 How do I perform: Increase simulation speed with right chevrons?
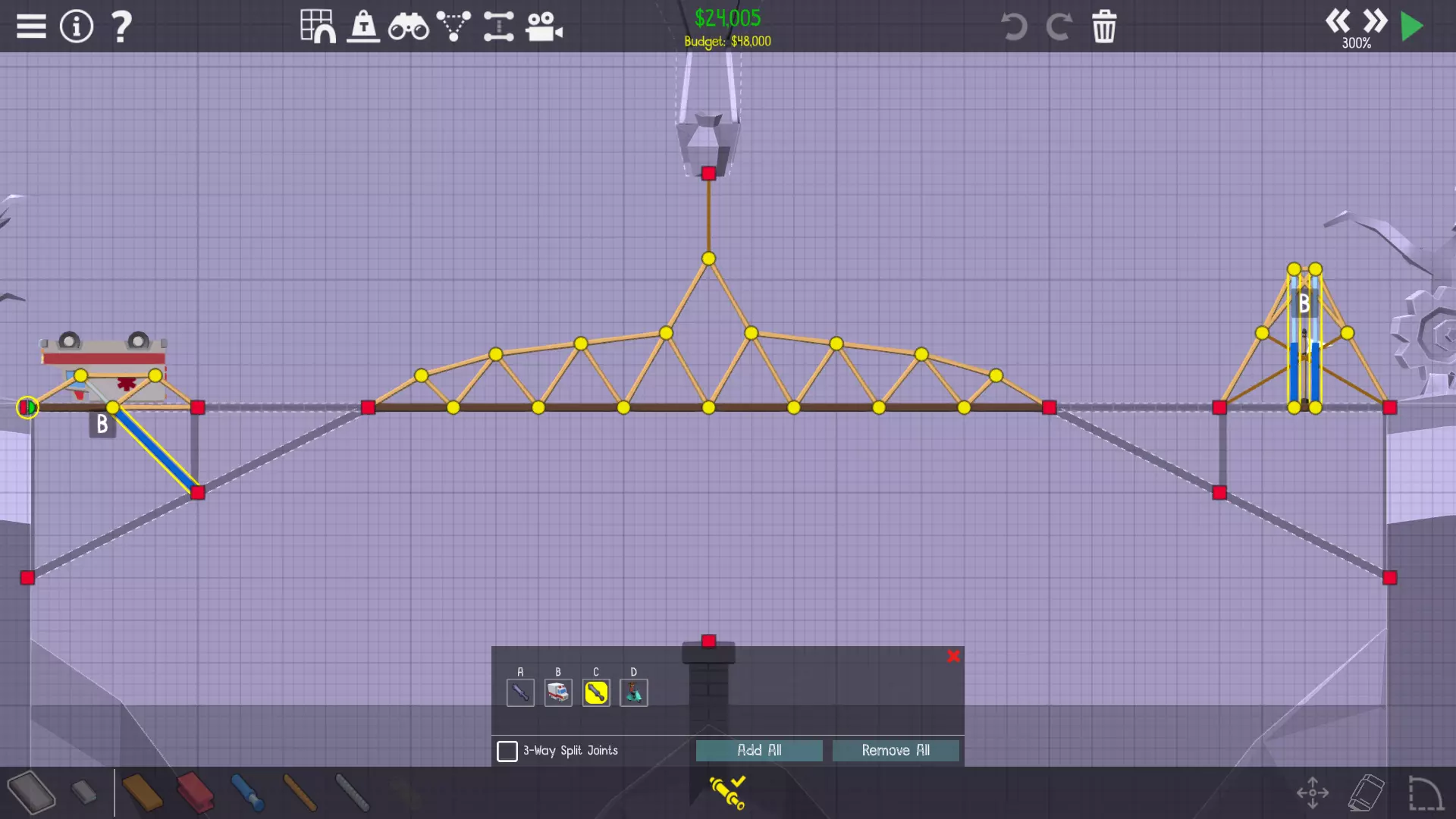pyautogui.click(x=1375, y=20)
